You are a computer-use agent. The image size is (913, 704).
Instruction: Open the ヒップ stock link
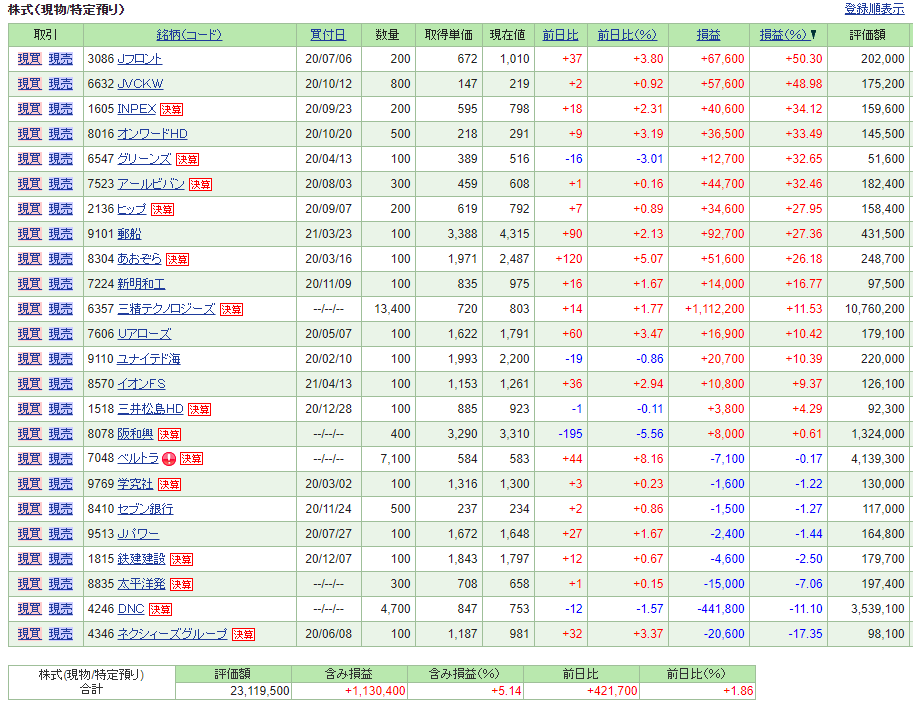(x=132, y=209)
